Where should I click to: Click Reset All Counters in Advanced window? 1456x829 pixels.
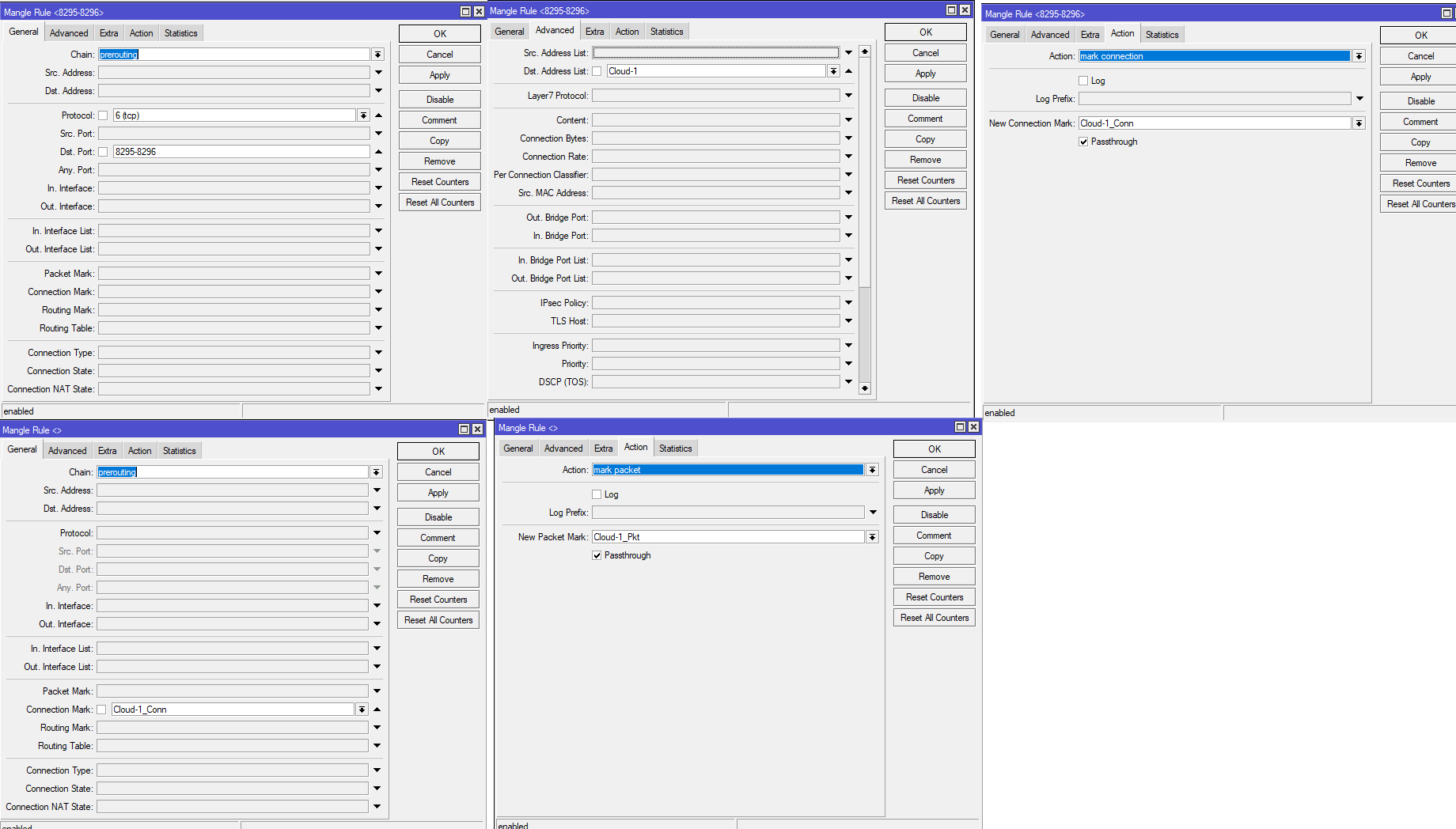926,201
